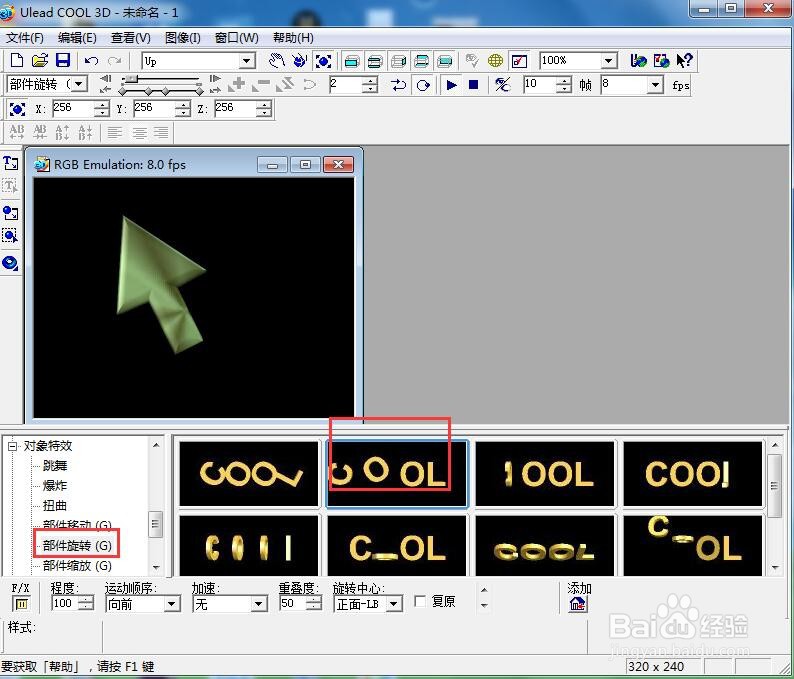Open the 旋转中心 dropdown showing 正面-LB
This screenshot has width=794, height=679.
(x=395, y=604)
